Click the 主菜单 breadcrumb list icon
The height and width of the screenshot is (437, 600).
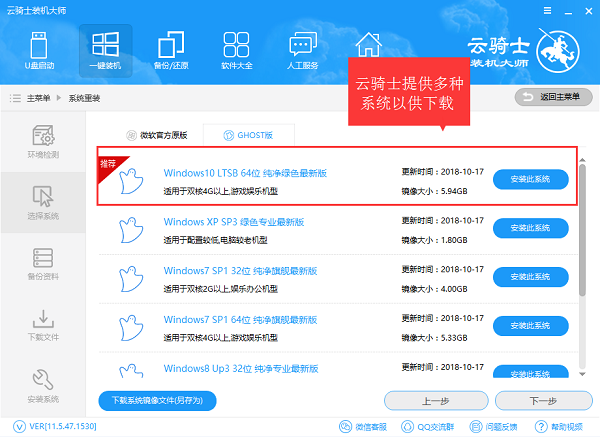(x=15, y=98)
